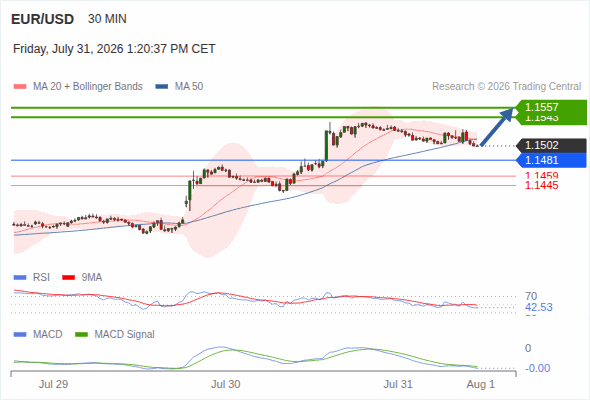Click the 30 MIN timeframe label
Viewport: 590px width, 400px height.
pos(107,19)
